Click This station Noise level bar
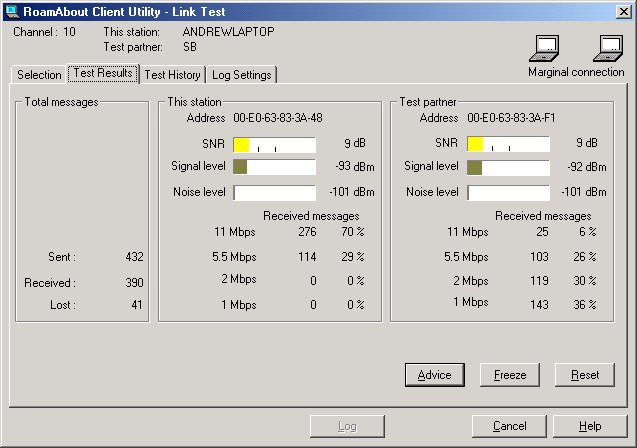This screenshot has width=637, height=448. tap(274, 192)
